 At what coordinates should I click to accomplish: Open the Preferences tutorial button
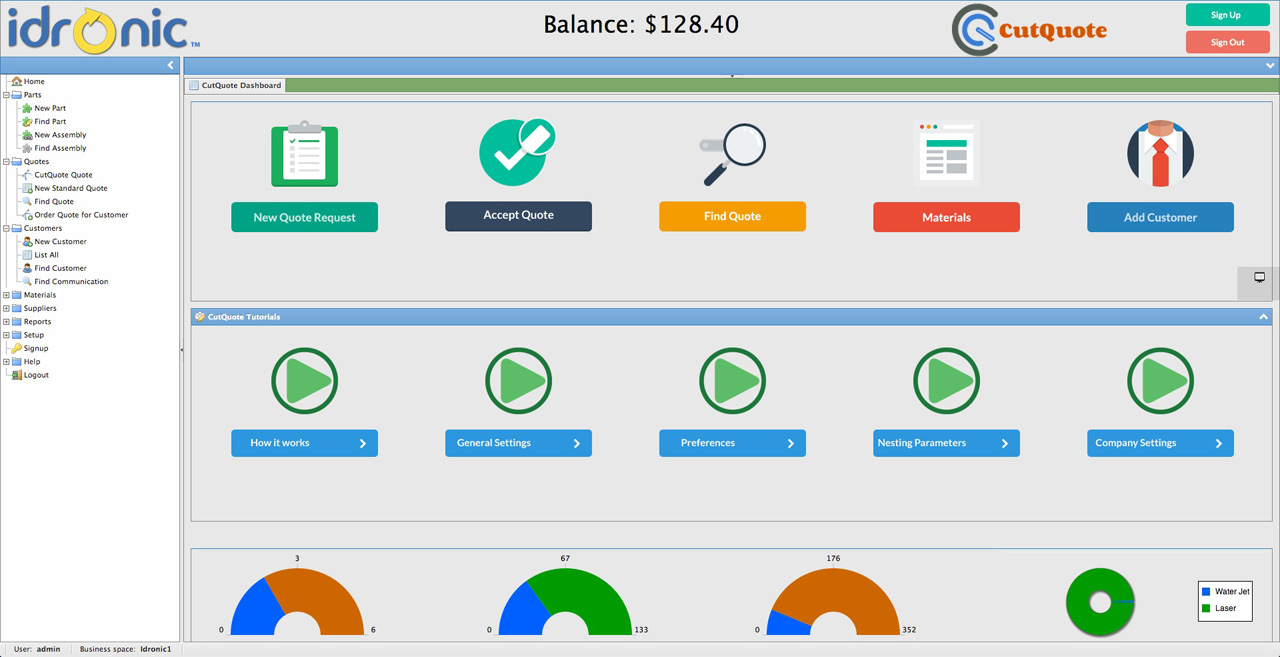click(732, 443)
